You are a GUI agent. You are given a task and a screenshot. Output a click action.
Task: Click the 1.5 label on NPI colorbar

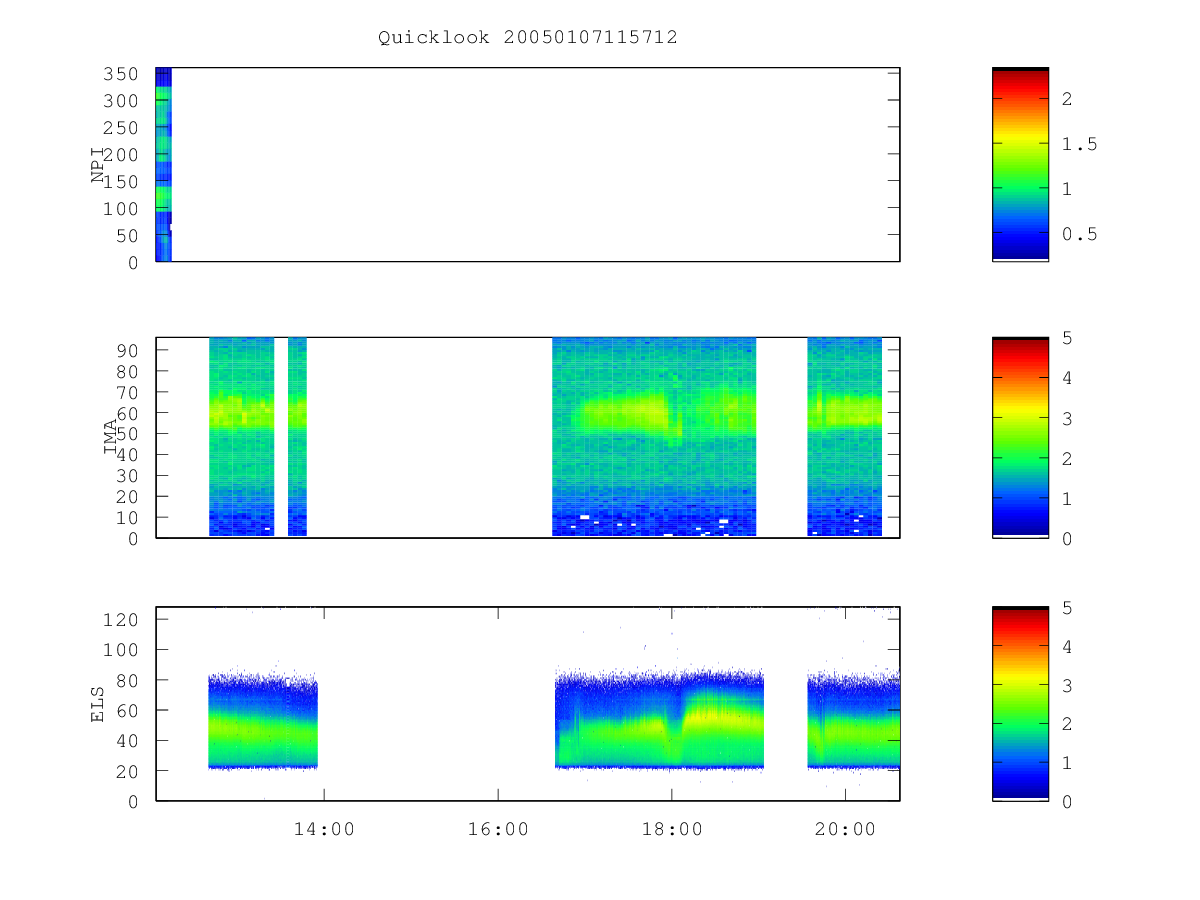pyautogui.click(x=1080, y=144)
